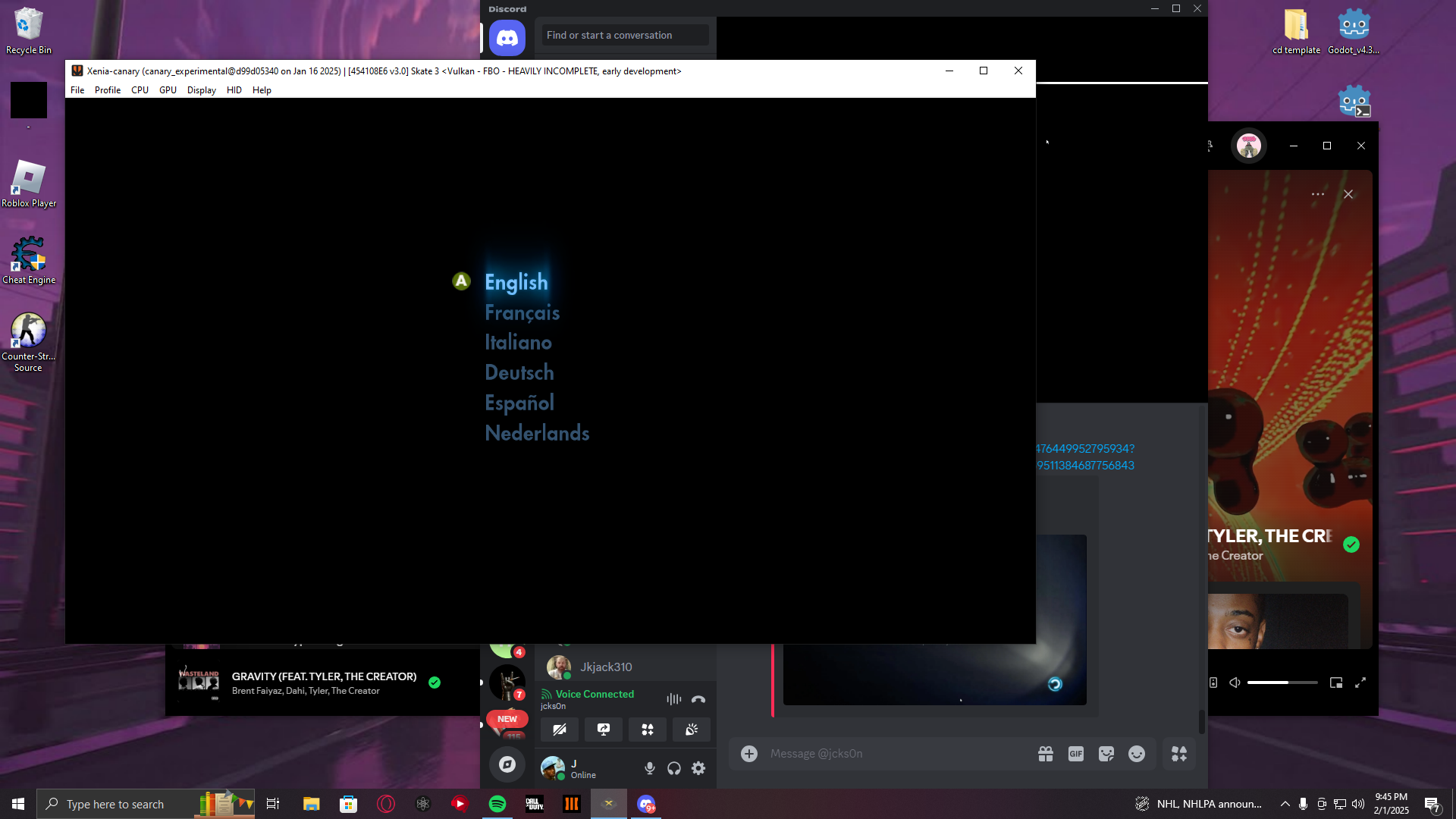Viewport: 1456px width, 819px height.
Task: Open Discord user settings gear
Action: 698,768
